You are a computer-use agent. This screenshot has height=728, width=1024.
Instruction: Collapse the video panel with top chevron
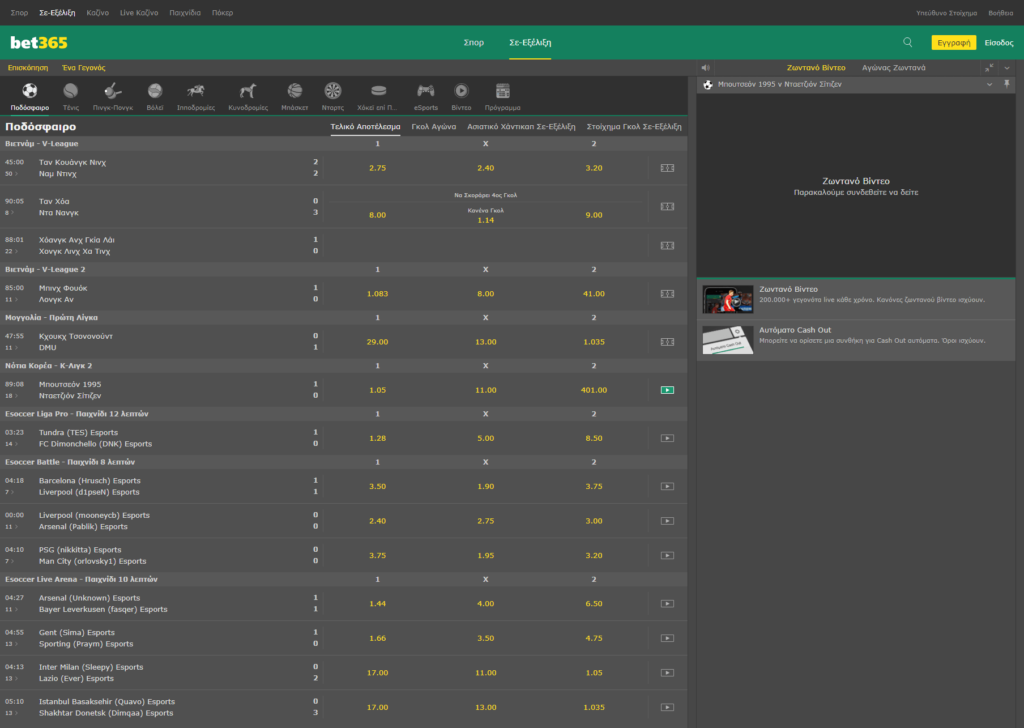tap(1007, 68)
